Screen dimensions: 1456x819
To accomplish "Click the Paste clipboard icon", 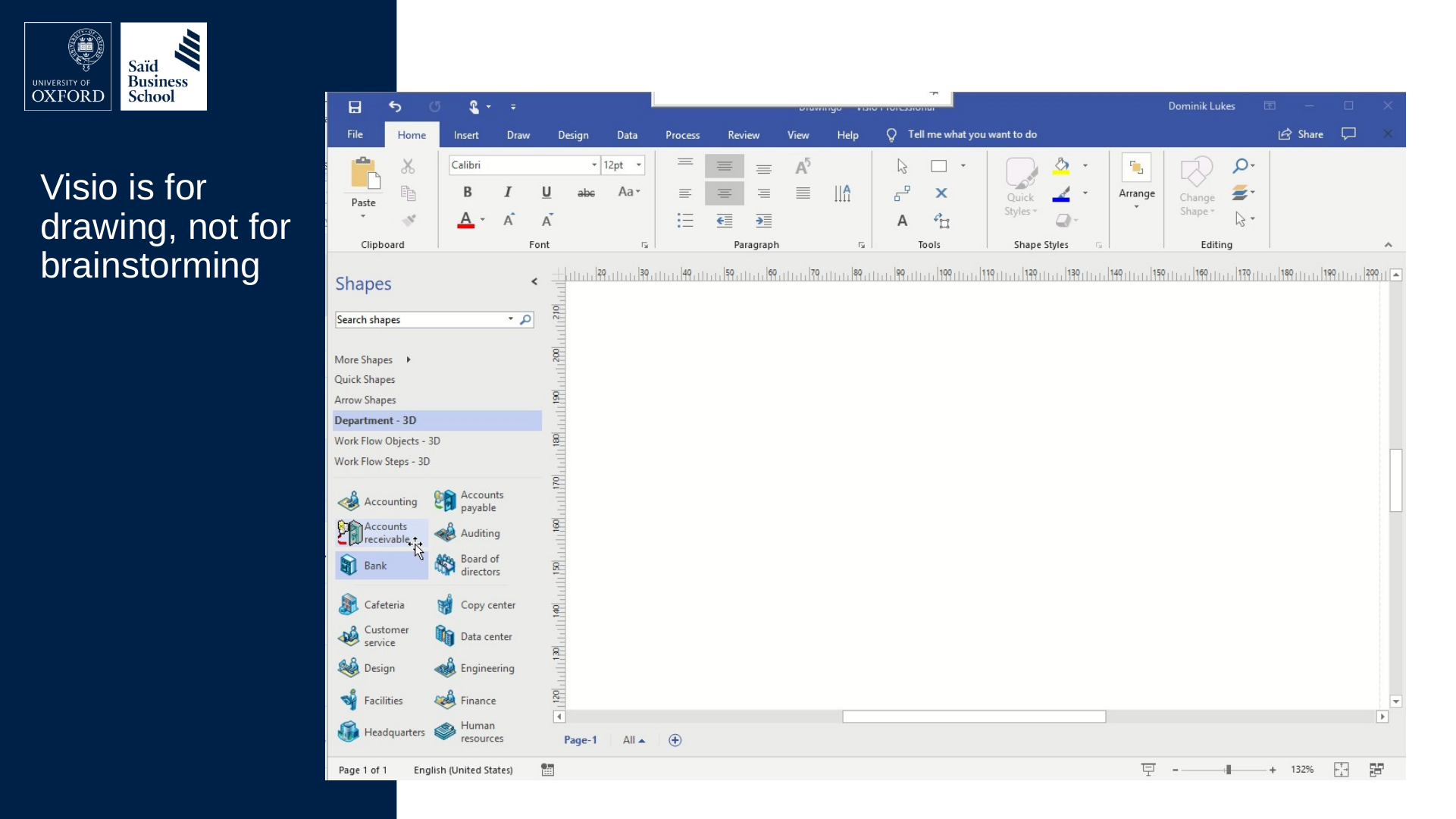I will click(365, 174).
